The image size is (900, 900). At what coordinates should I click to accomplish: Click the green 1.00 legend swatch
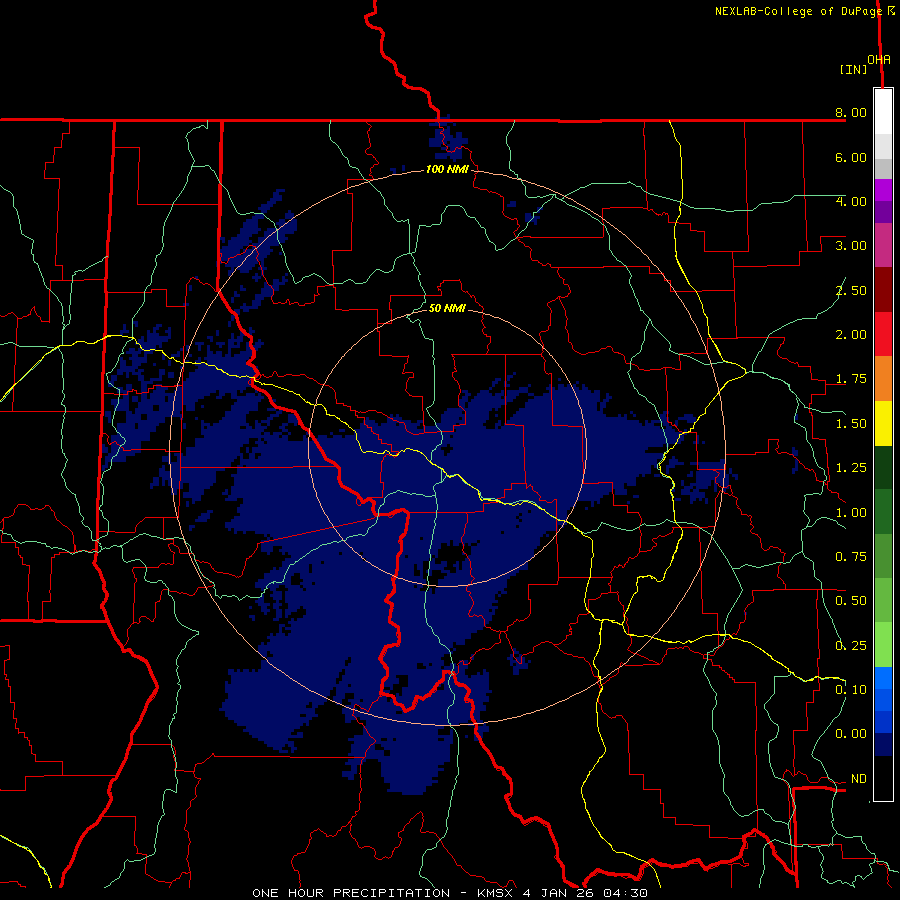point(883,512)
